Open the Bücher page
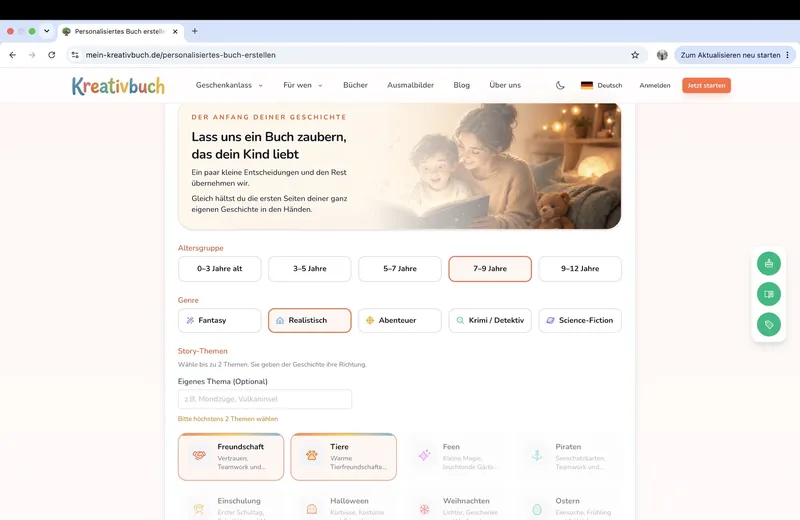Screen dimensions: 800x520 pyautogui.click(x=355, y=85)
